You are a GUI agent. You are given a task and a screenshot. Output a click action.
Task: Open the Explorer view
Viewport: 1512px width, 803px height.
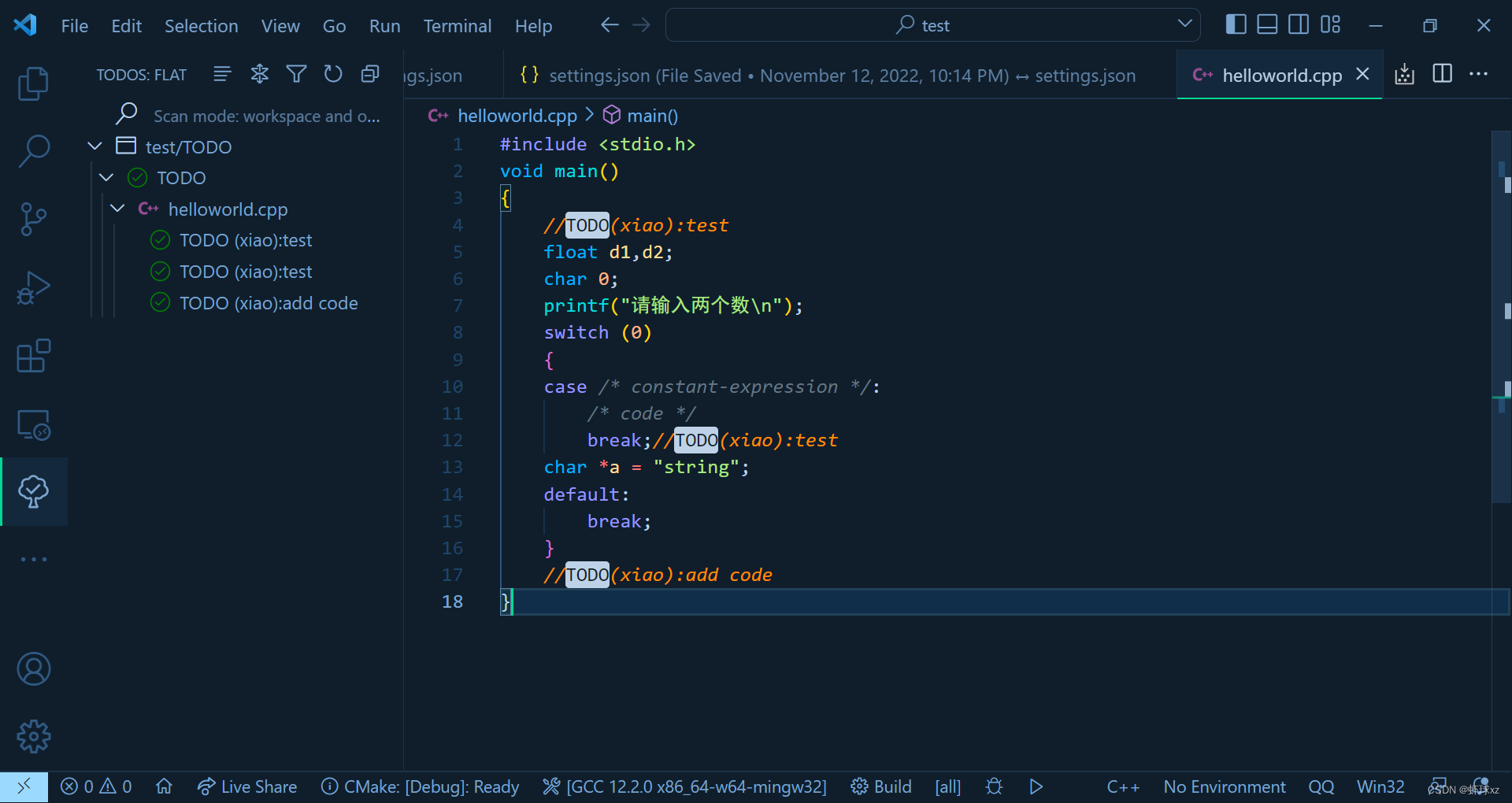pos(33,83)
